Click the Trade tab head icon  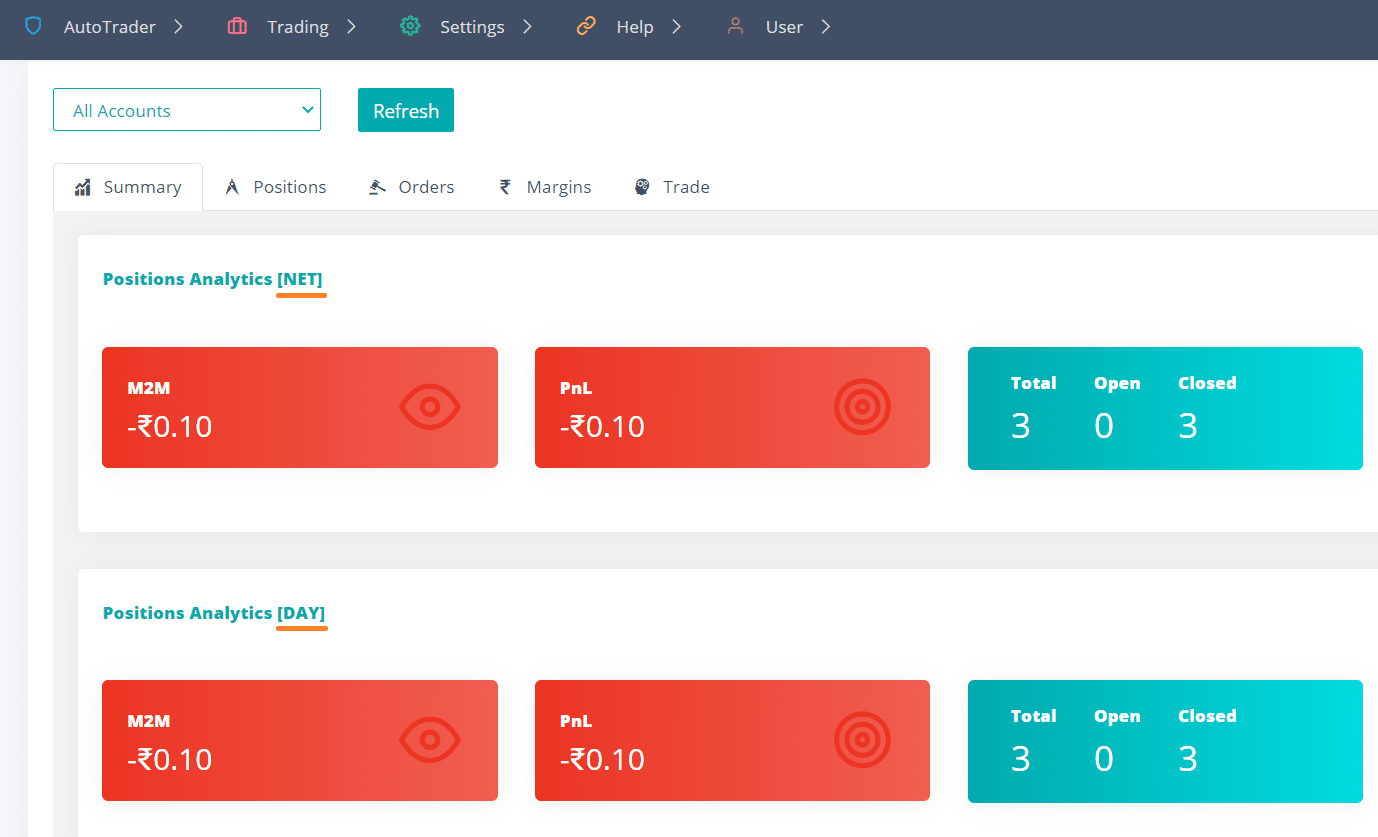coord(642,187)
